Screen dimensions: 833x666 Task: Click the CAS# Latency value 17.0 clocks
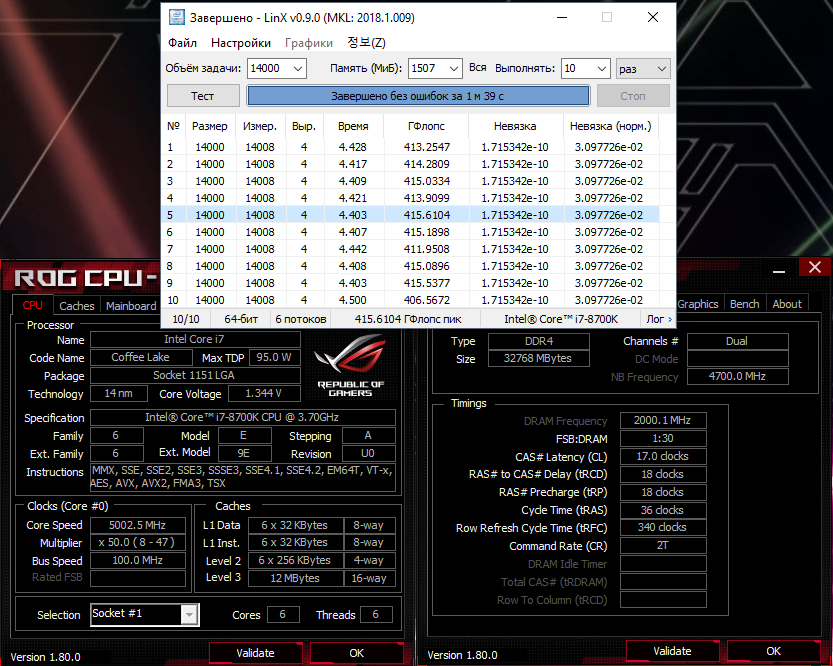(x=662, y=456)
